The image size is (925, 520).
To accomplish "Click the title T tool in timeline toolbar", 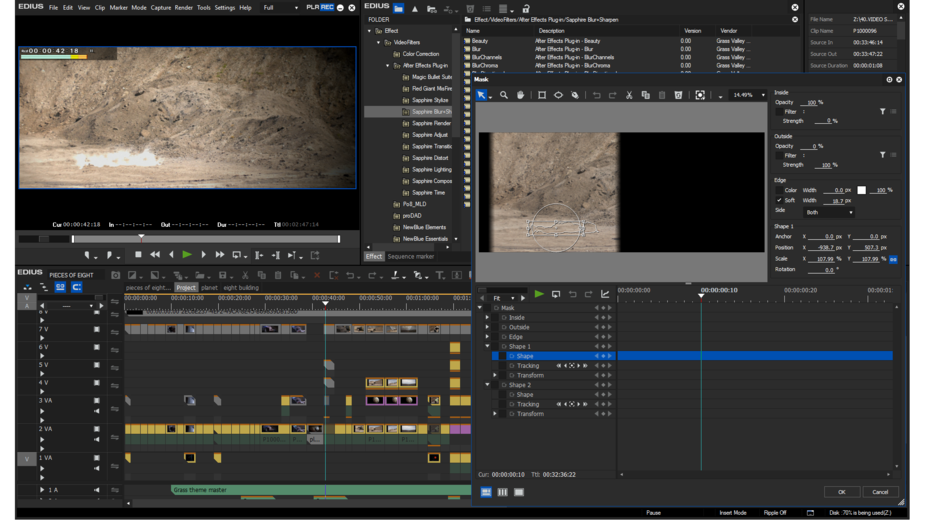I will coord(439,276).
